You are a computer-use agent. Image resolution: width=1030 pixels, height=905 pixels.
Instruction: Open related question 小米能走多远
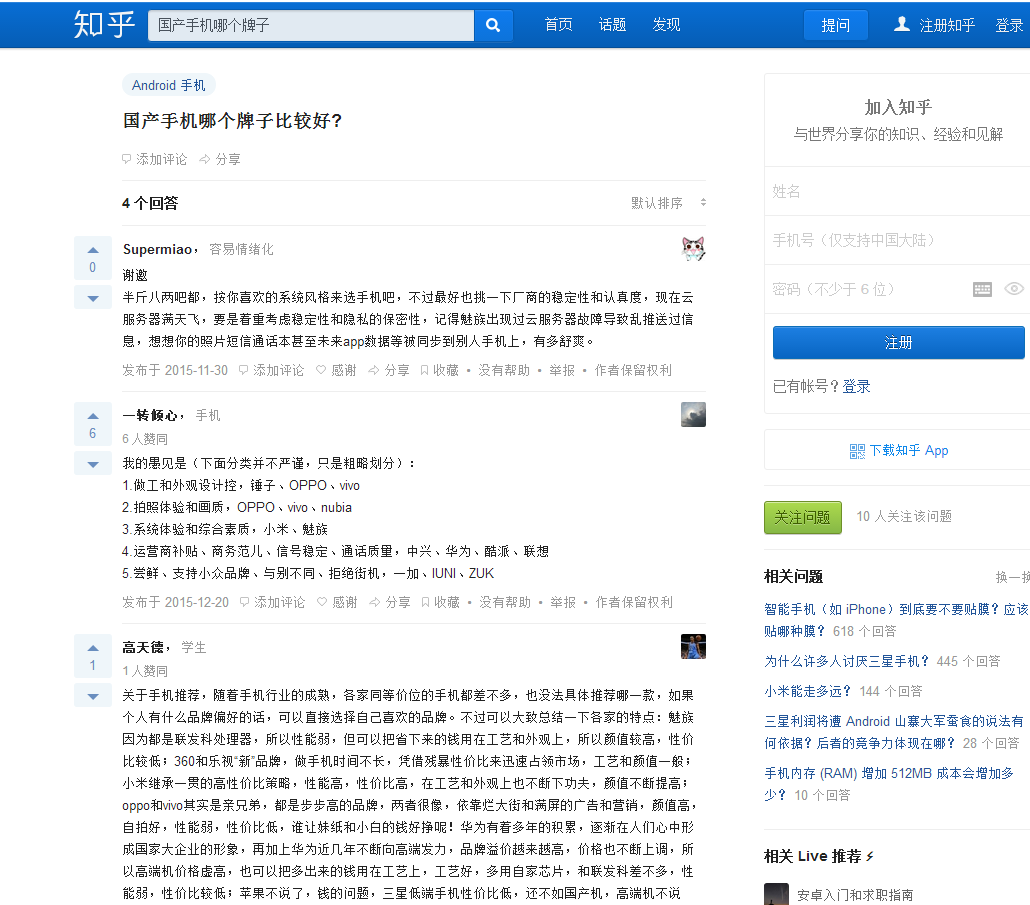point(807,691)
